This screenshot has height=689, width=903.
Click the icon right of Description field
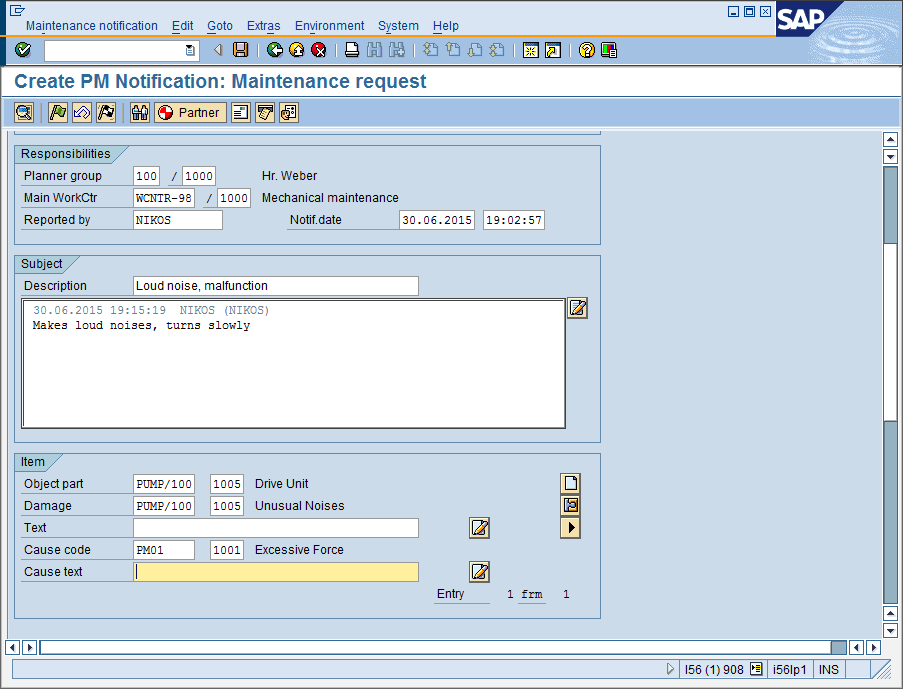point(578,308)
